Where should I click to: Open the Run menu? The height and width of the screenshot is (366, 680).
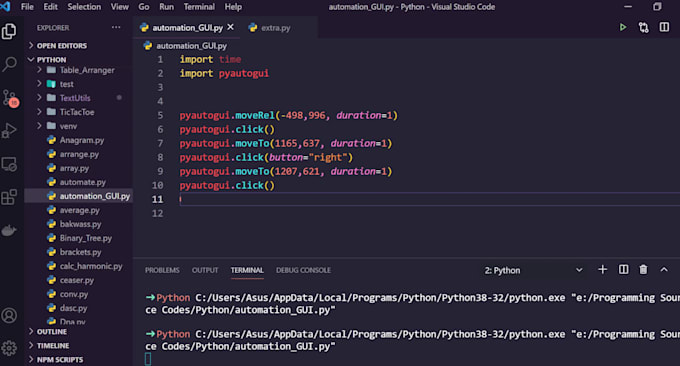coord(167,7)
